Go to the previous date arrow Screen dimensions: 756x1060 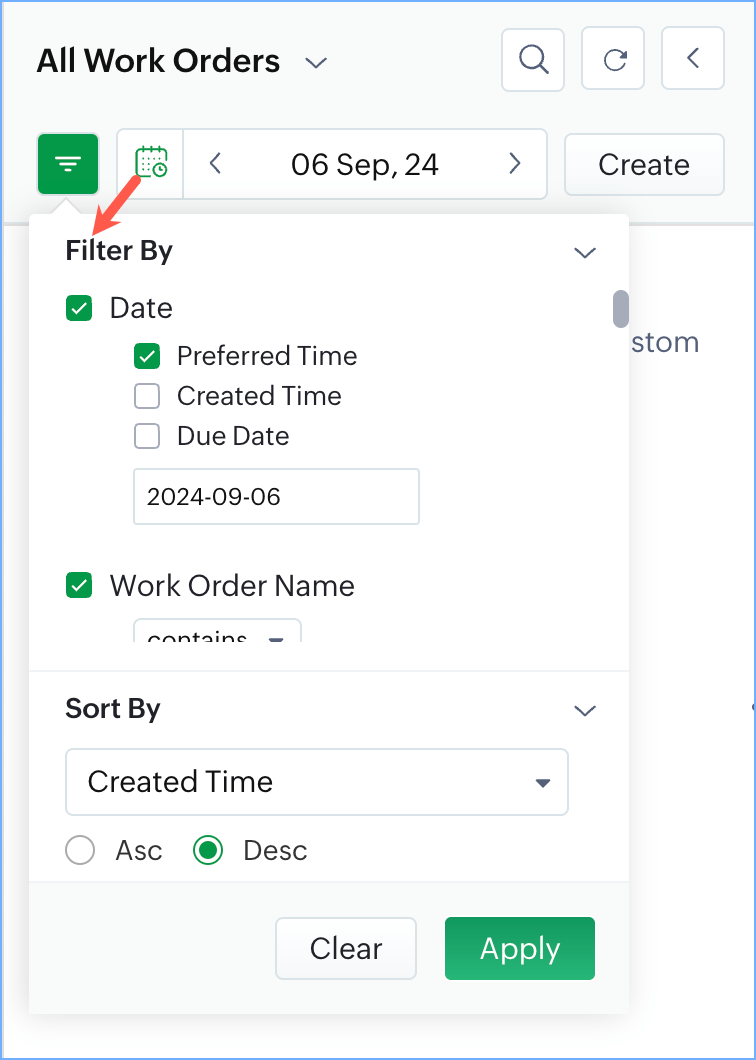(x=215, y=164)
